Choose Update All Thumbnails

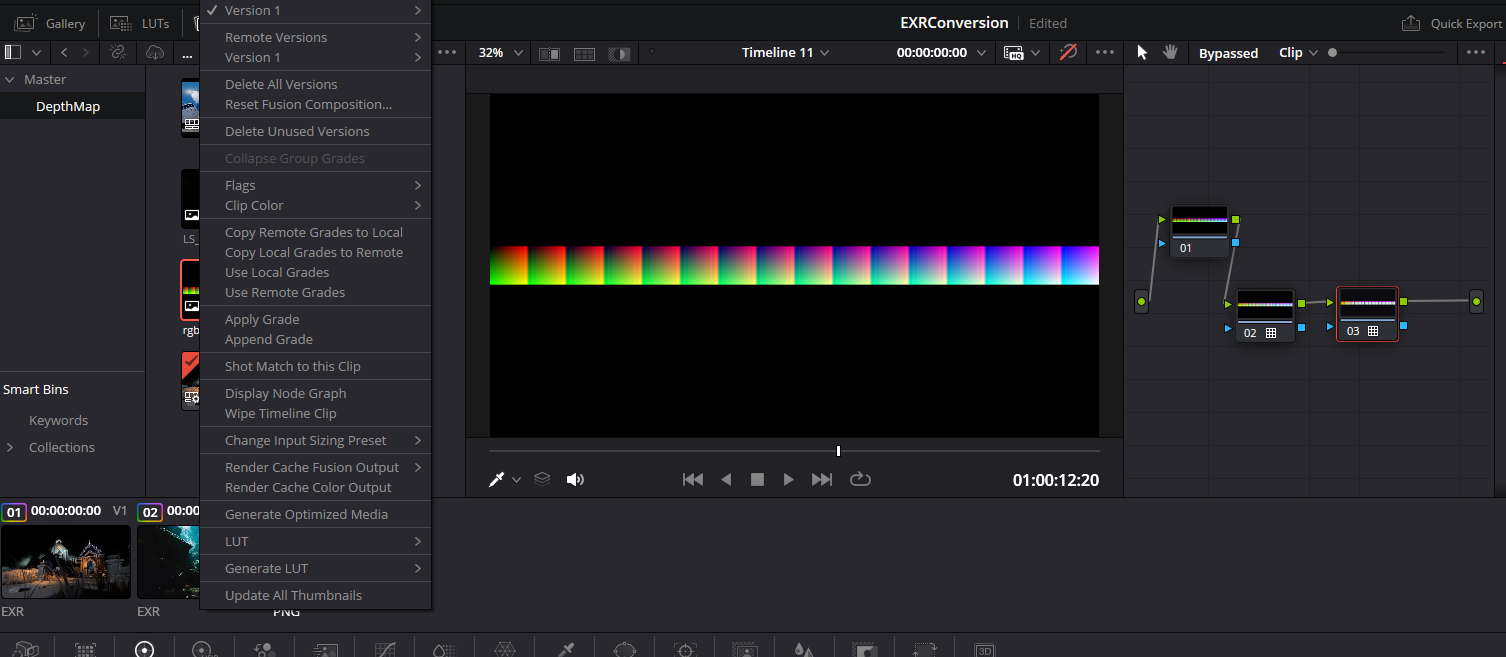pyautogui.click(x=315, y=595)
